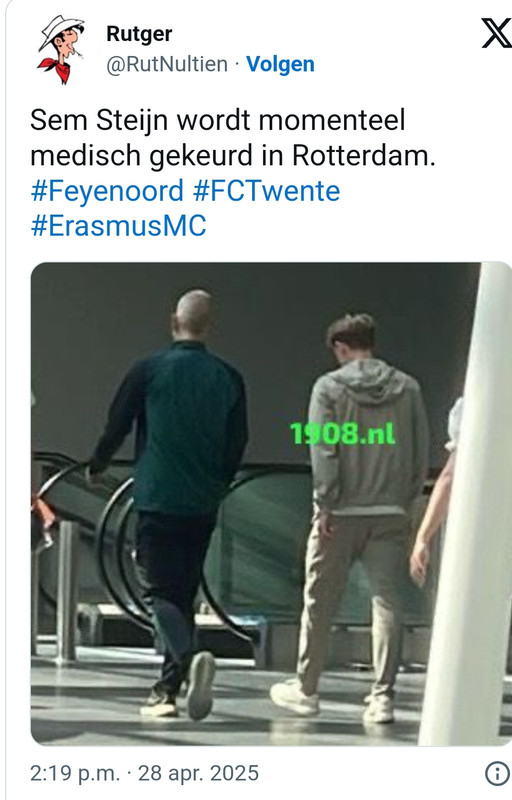
Task: Click the 2:19 p.m. time text
Action: (x=75, y=773)
